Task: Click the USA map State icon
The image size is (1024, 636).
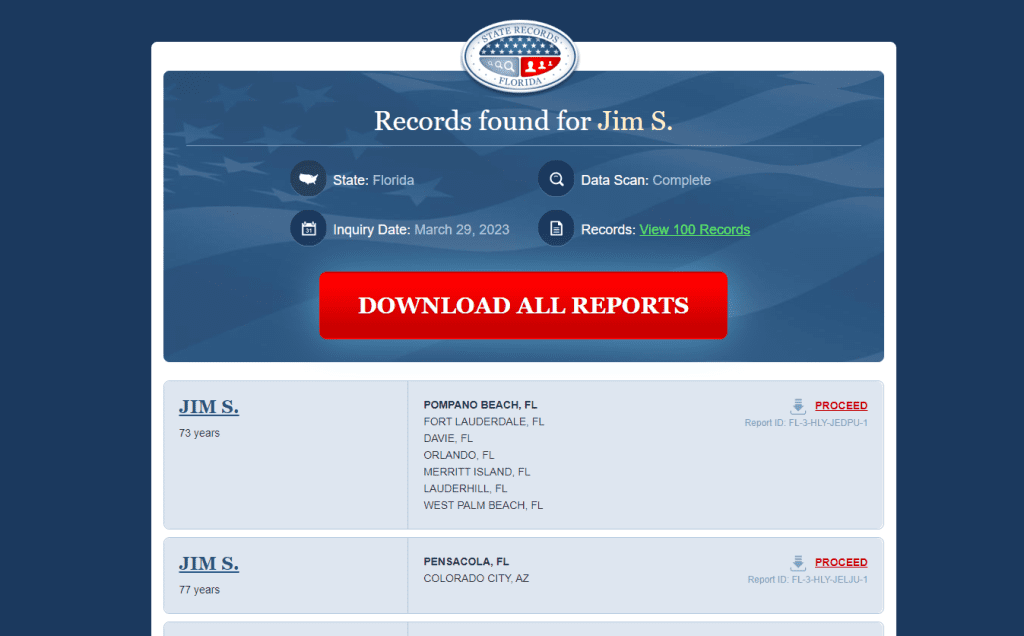Action: point(308,179)
